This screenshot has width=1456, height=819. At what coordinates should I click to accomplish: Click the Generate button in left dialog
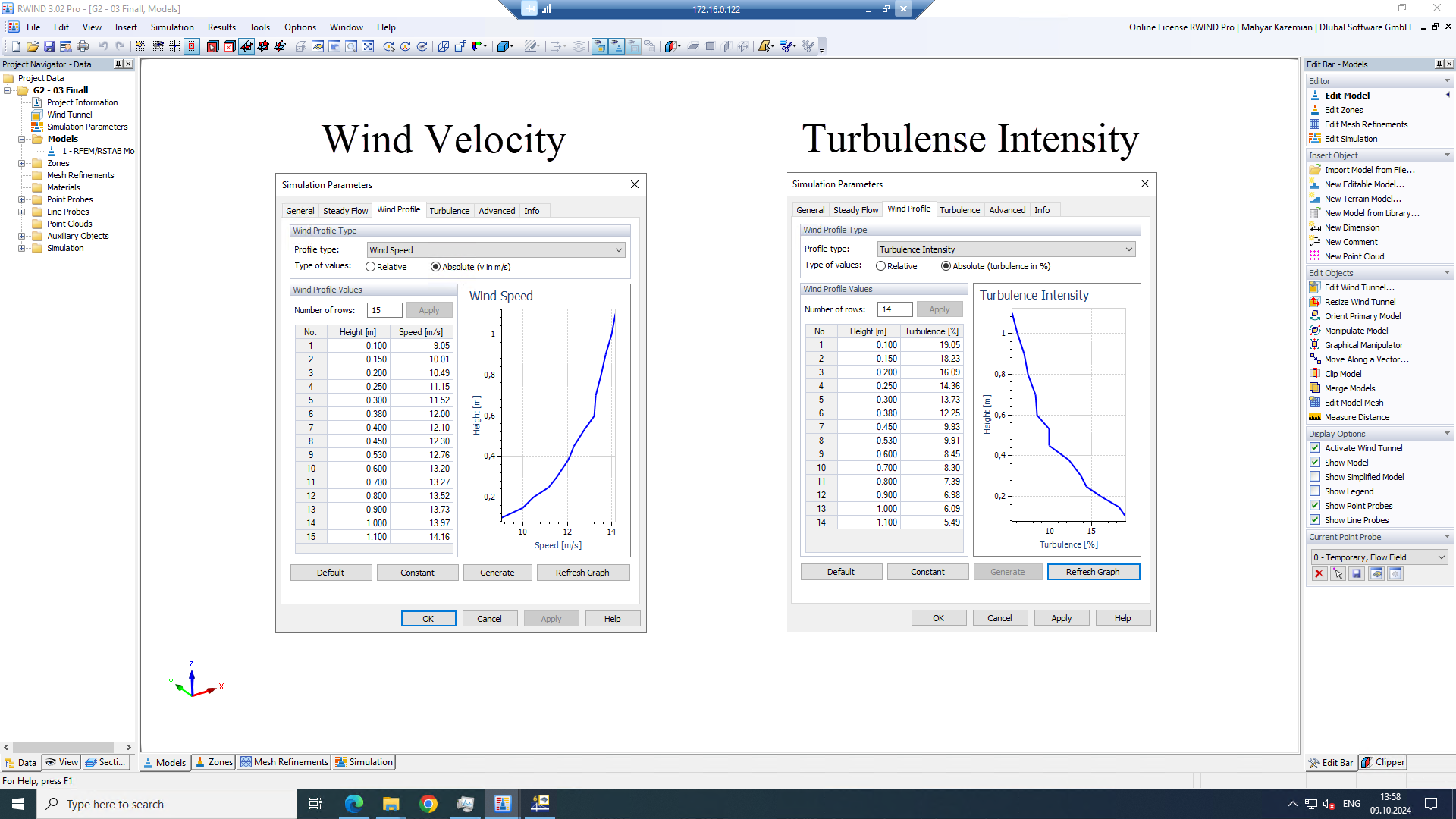click(x=497, y=572)
